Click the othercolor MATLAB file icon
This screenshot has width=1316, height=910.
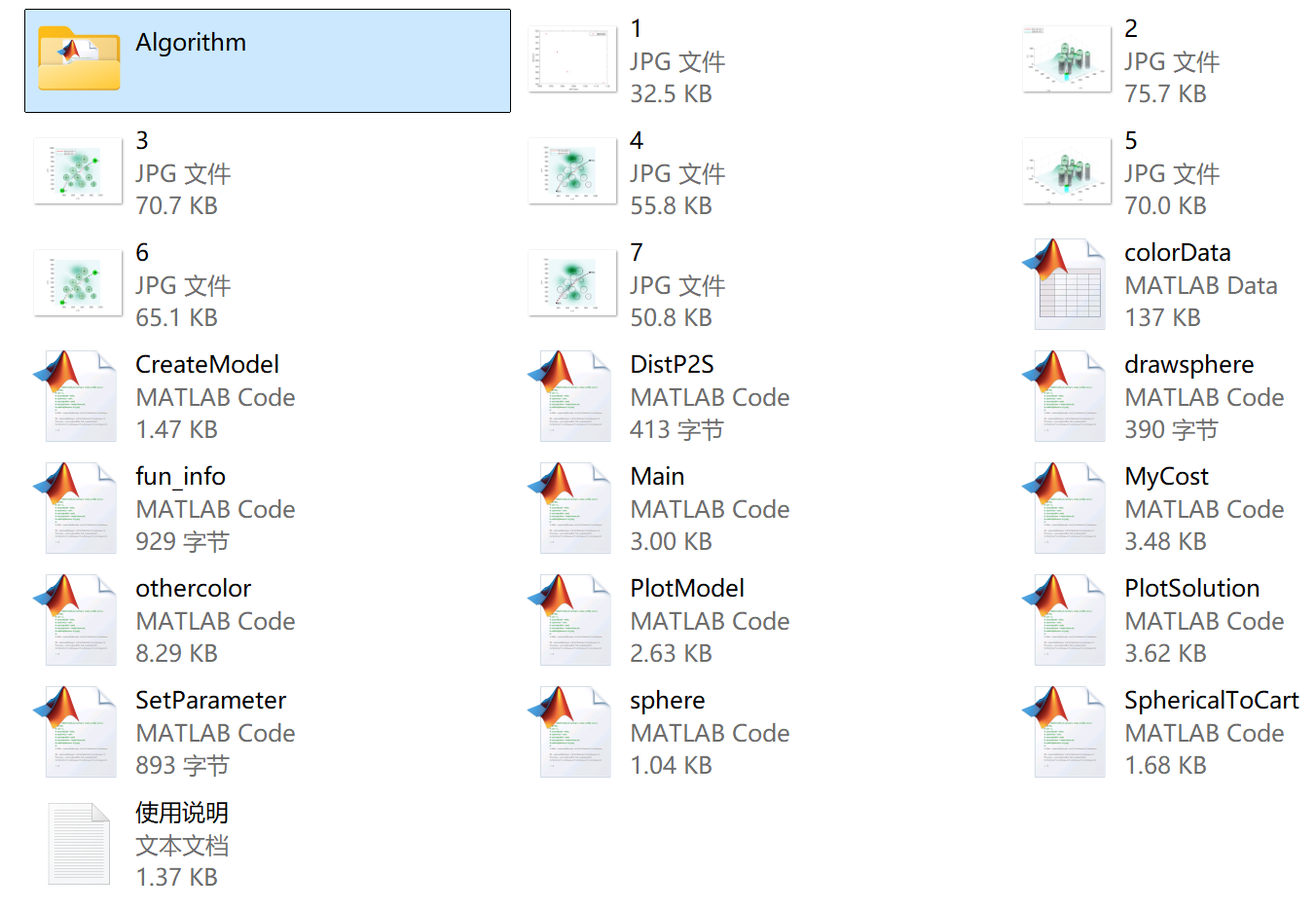79,620
